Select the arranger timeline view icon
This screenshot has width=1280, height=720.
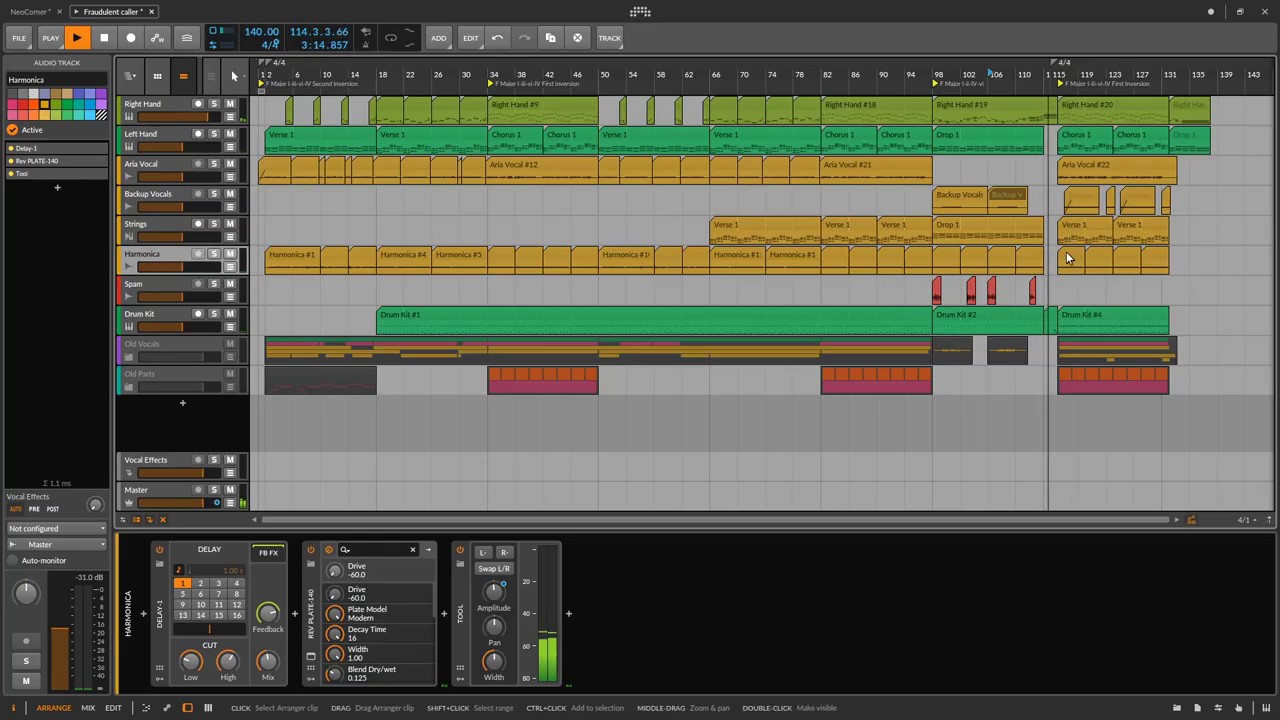183,76
